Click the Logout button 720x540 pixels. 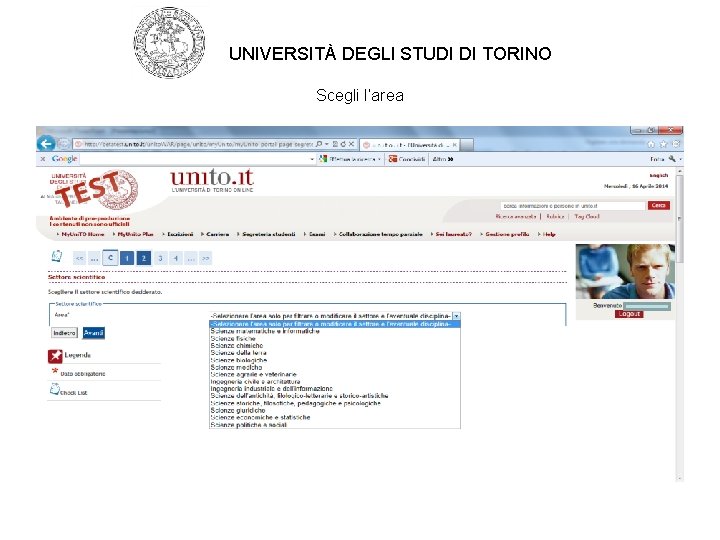629,314
